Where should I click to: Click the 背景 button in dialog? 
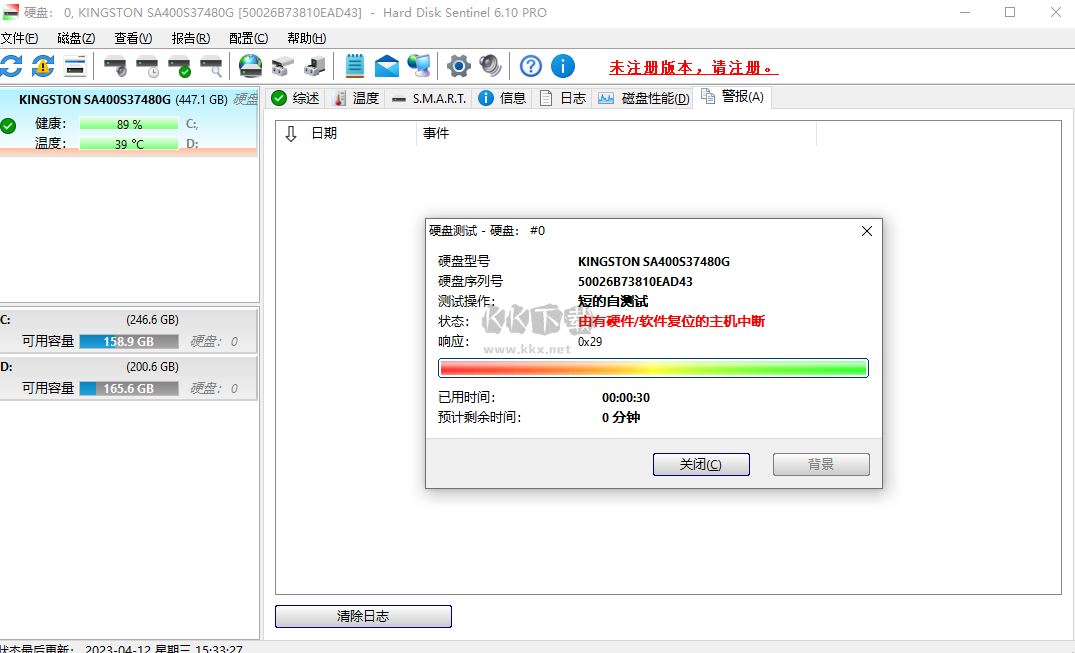pyautogui.click(x=821, y=464)
